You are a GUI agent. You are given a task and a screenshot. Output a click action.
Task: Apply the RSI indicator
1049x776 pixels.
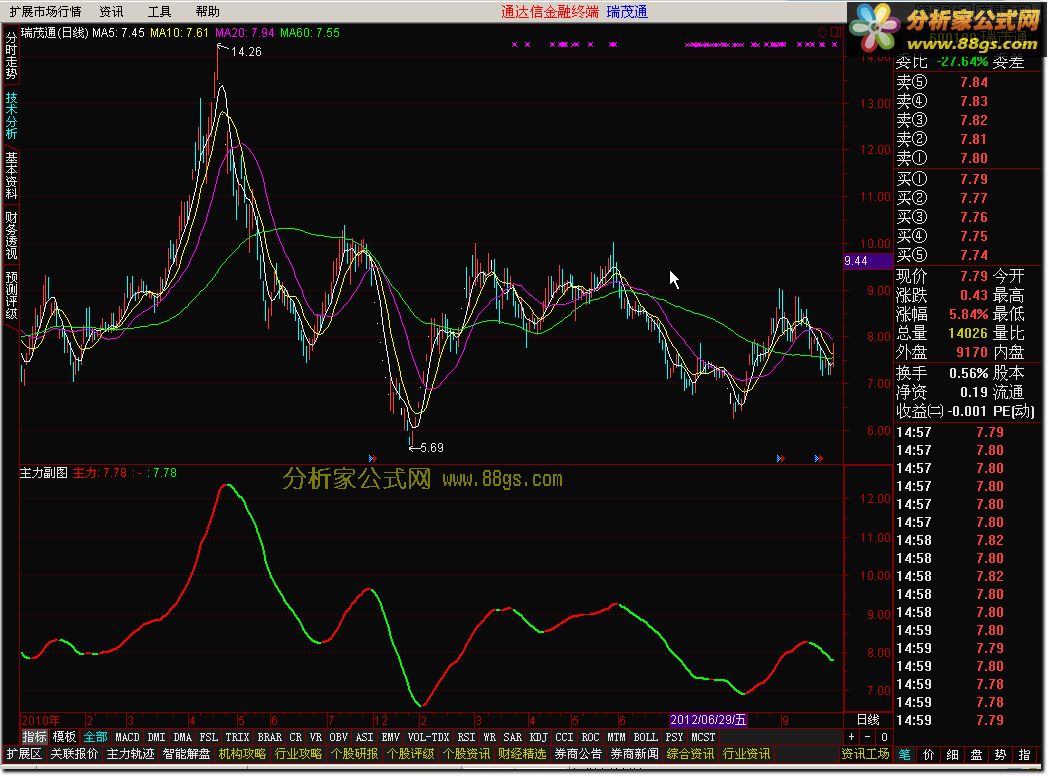pos(466,737)
